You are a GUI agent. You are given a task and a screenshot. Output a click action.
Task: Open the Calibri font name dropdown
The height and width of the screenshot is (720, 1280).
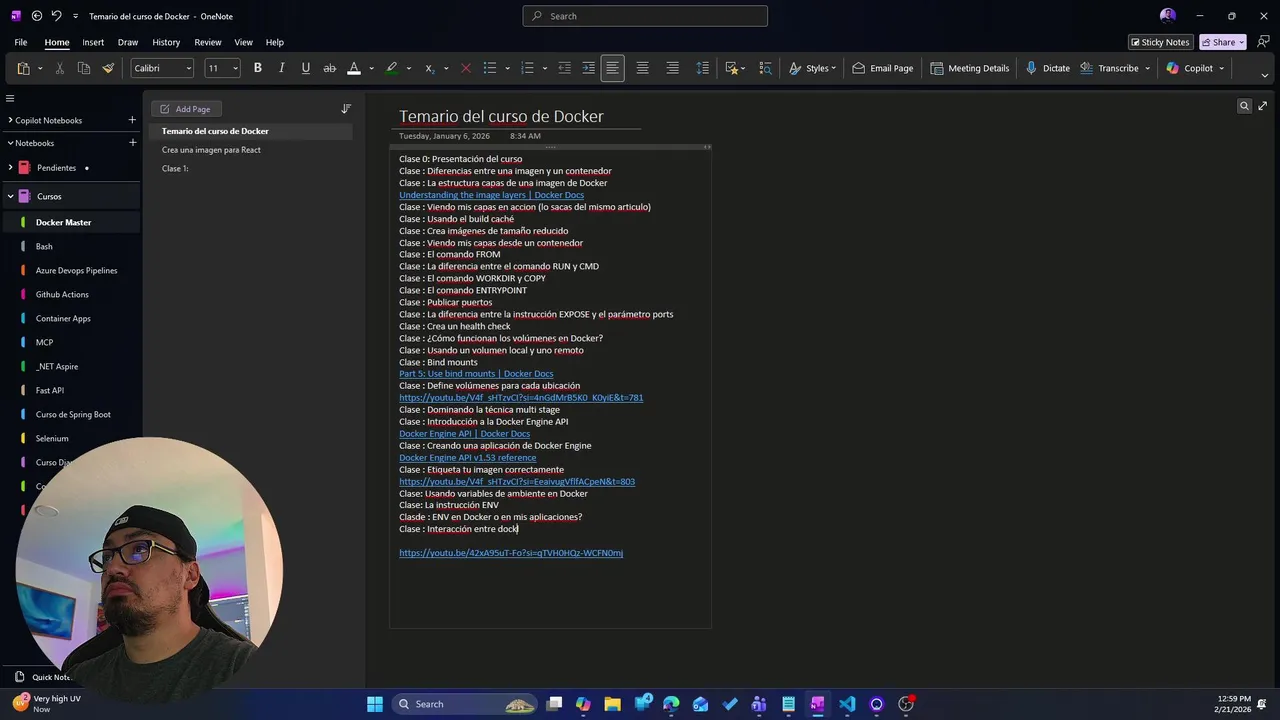pos(189,68)
